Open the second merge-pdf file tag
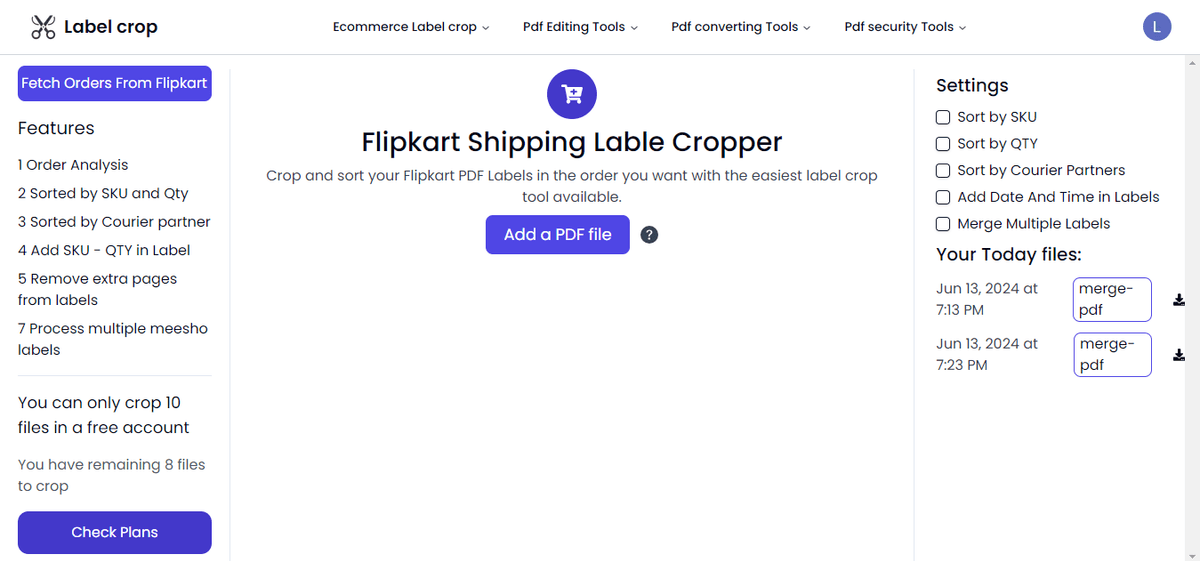 (1112, 354)
